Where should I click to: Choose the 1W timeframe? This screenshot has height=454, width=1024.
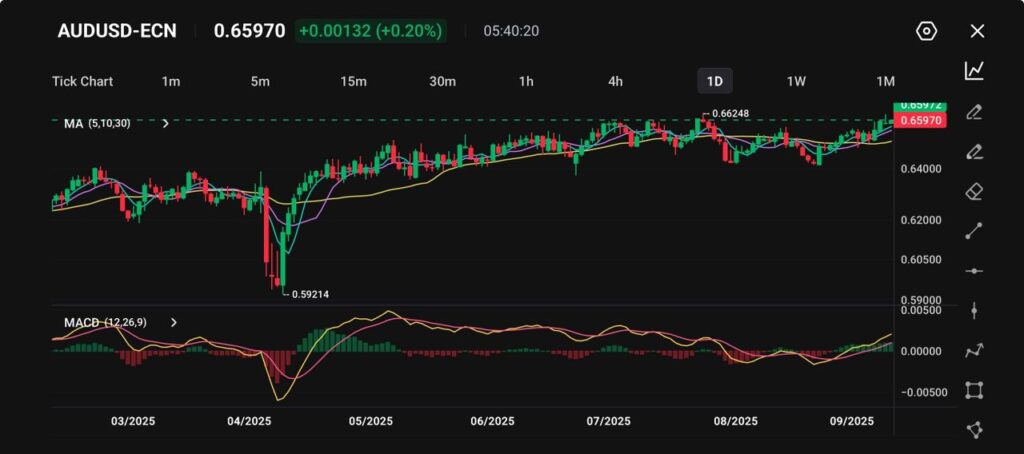pos(796,81)
